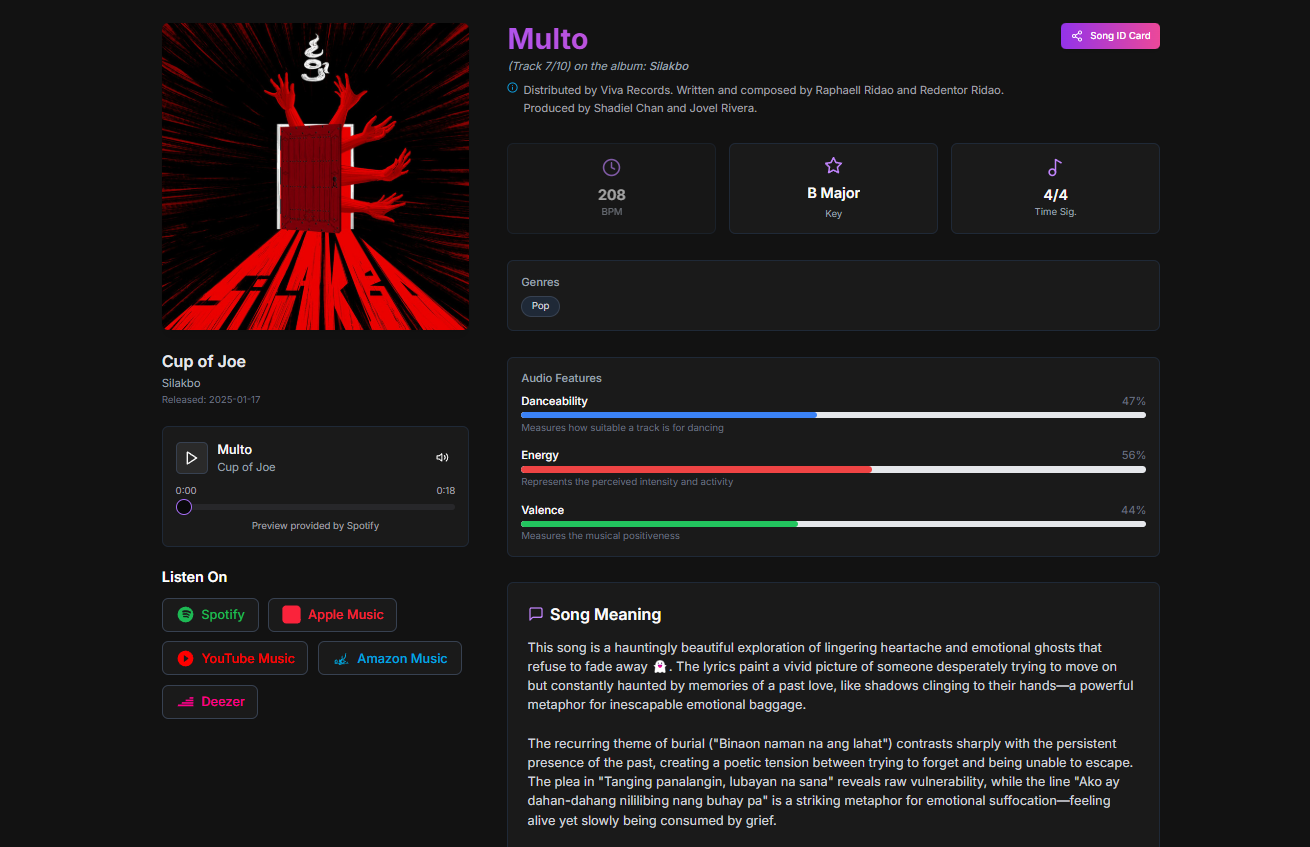Screen dimensions: 1310x847
Task: Click the share icon in Song ID Card
Action: click(1077, 36)
